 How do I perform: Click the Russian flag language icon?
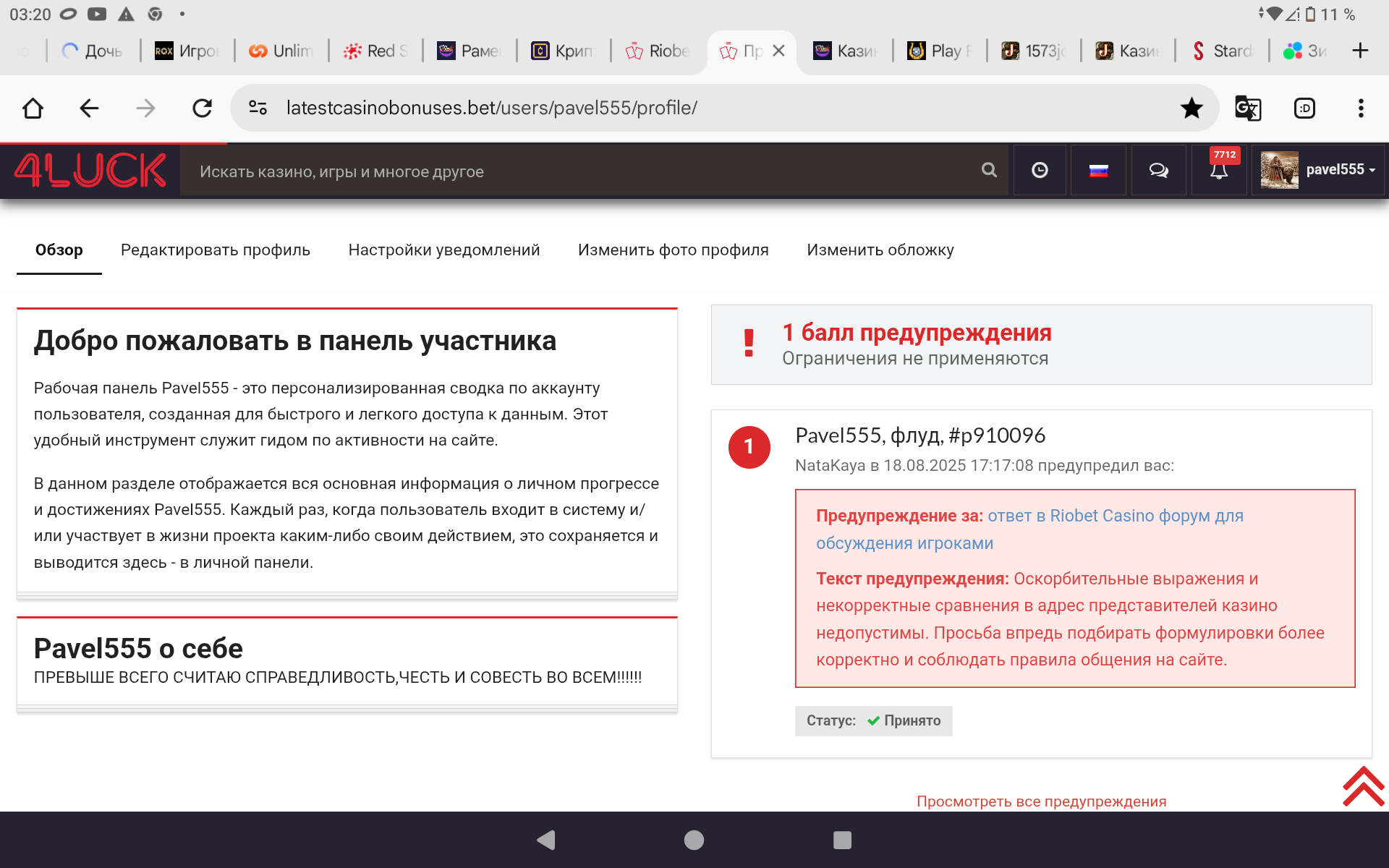(x=1098, y=171)
